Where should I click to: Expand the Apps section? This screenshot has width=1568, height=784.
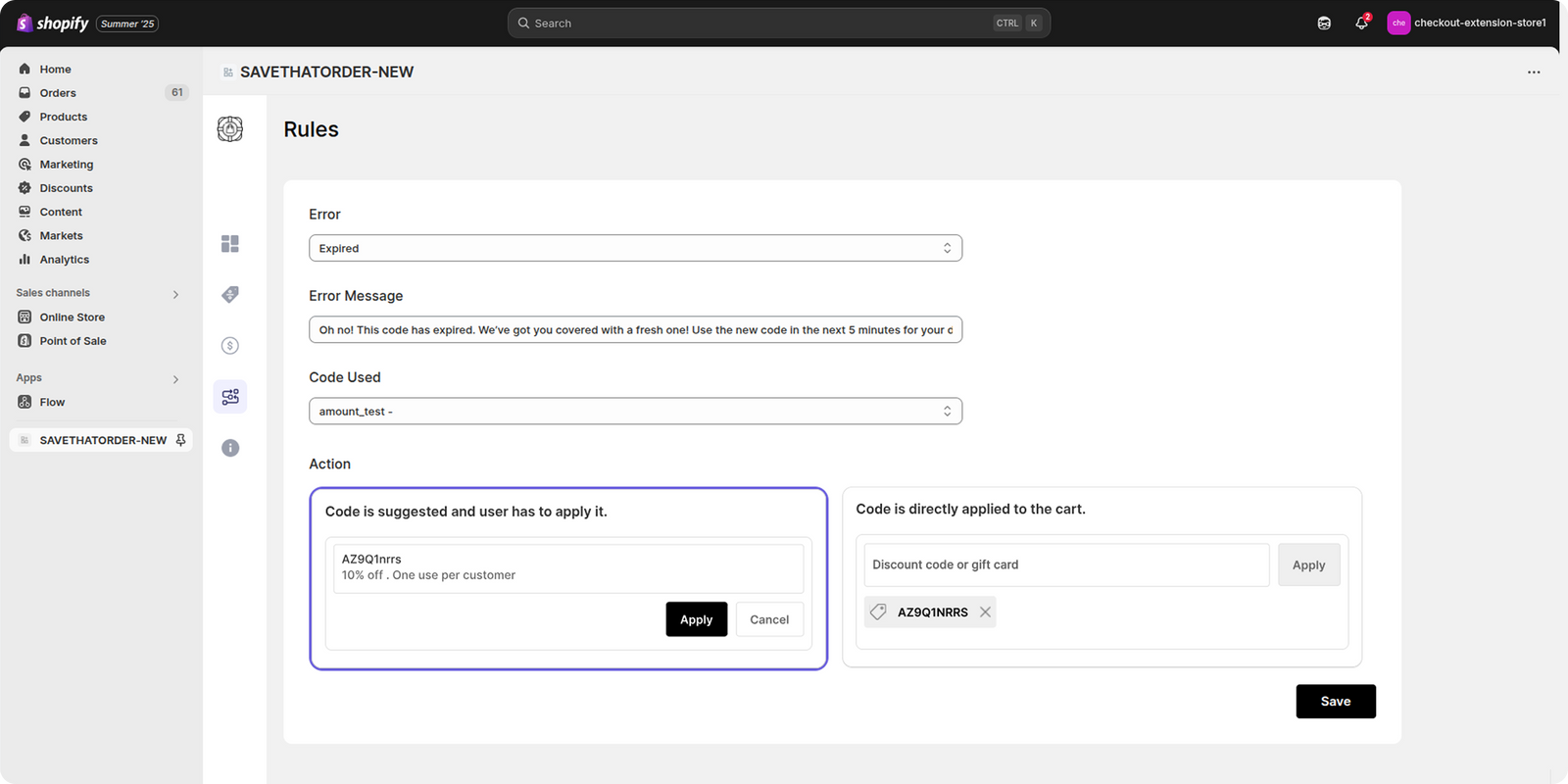(175, 379)
